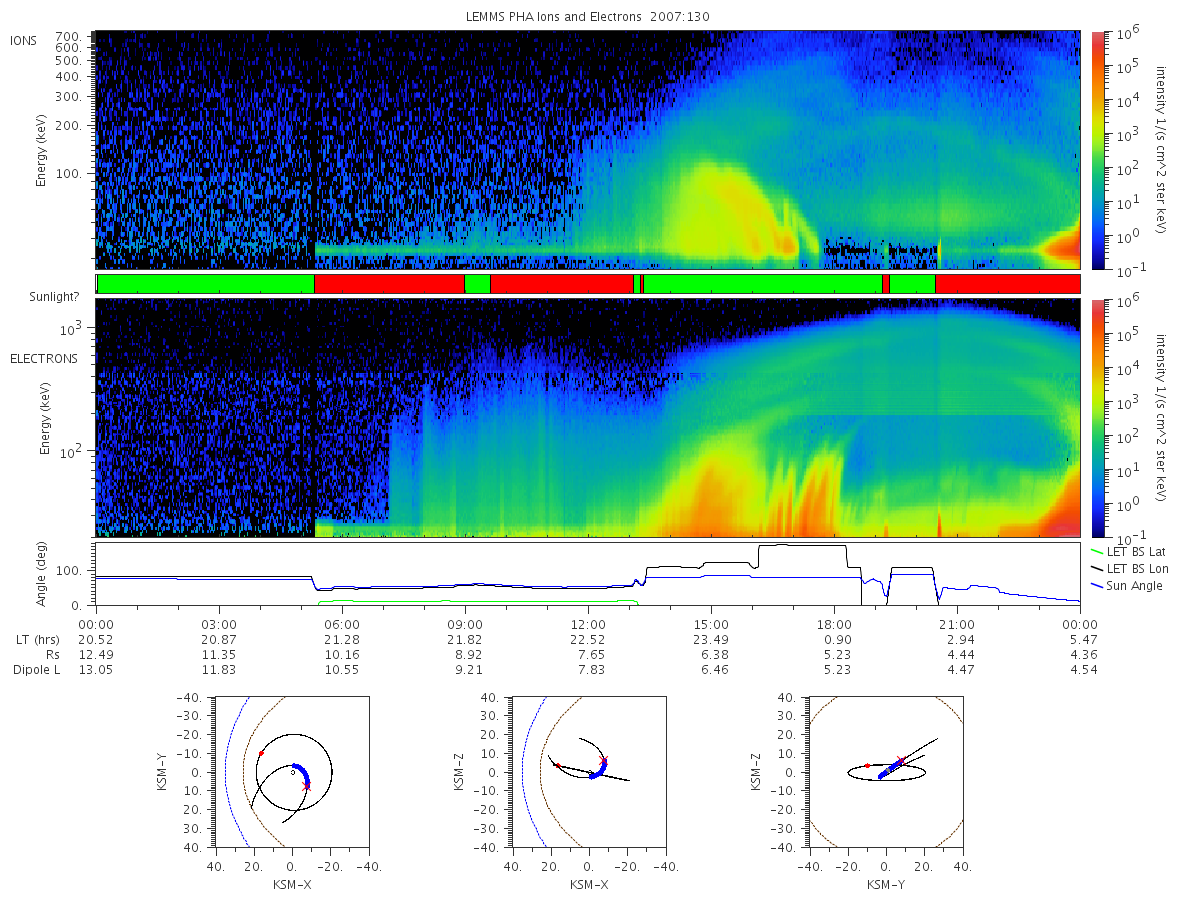
Task: Click the Rs value "4.36"
Action: tap(1081, 654)
